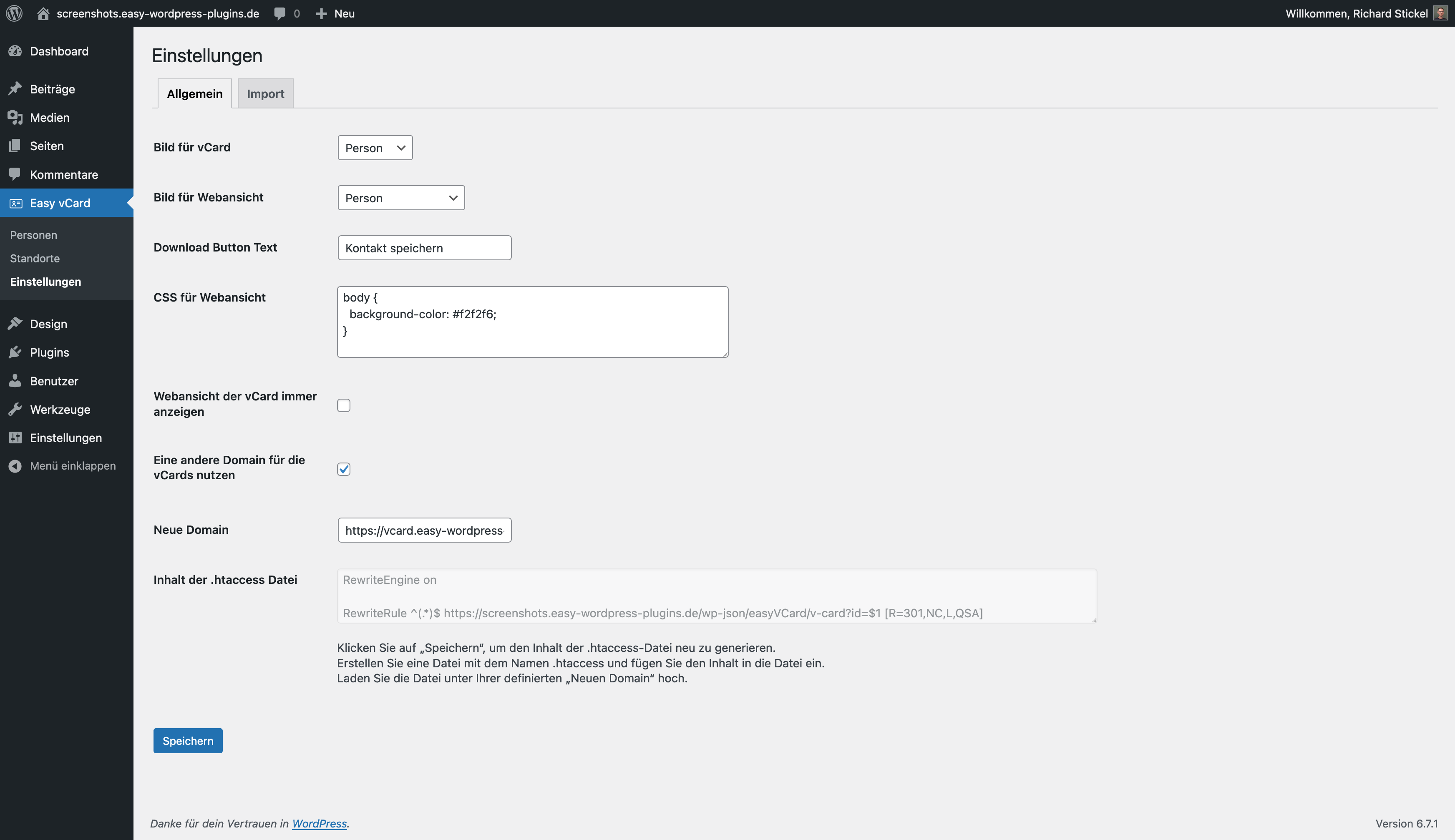
Task: Open Werkzeuge menu item
Action: [x=66, y=409]
